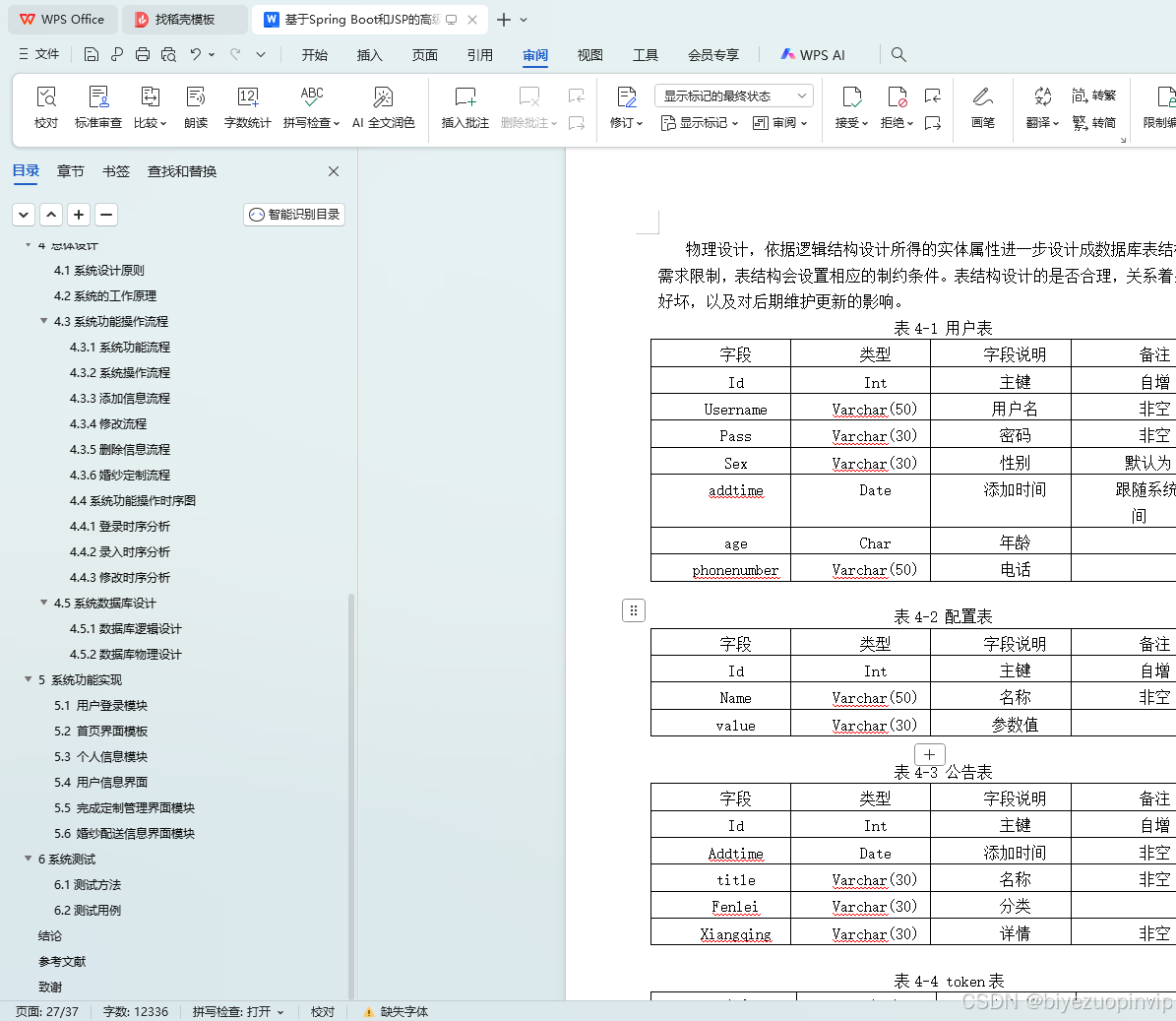The height and width of the screenshot is (1021, 1176).
Task: Toggle 拼写检查: 打开 in status bar
Action: tap(238, 1011)
